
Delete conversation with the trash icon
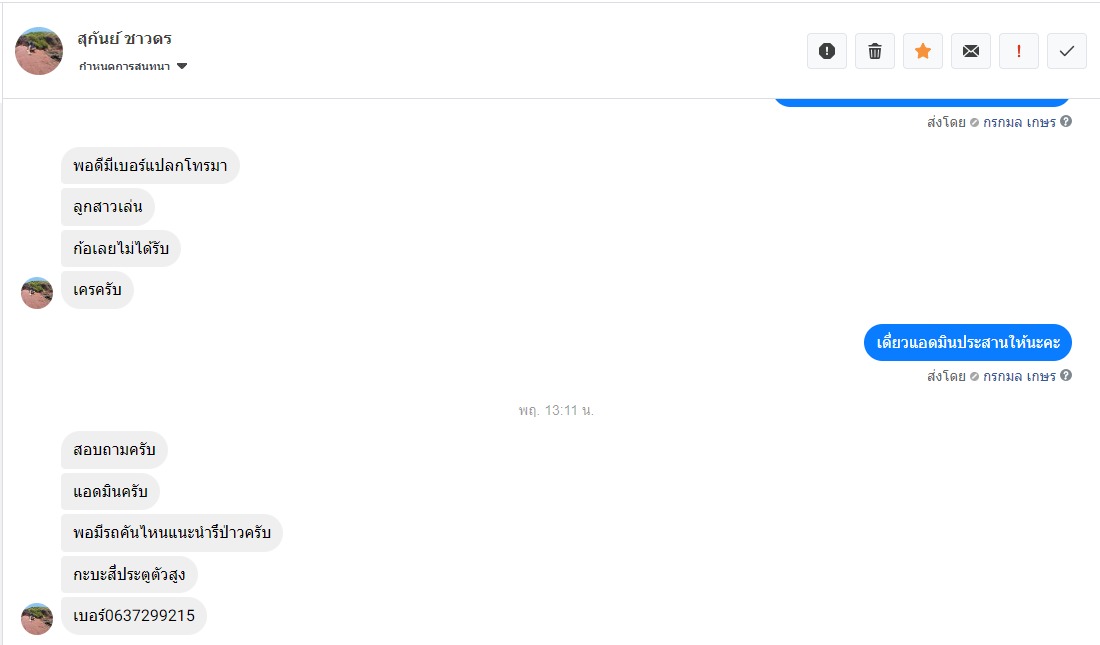pyautogui.click(x=875, y=51)
